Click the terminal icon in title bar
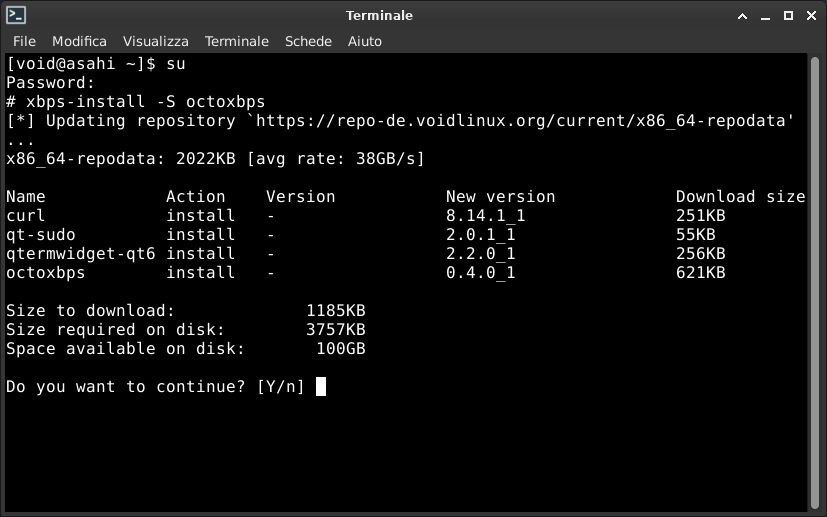Viewport: 827px width, 517px height. [16, 15]
